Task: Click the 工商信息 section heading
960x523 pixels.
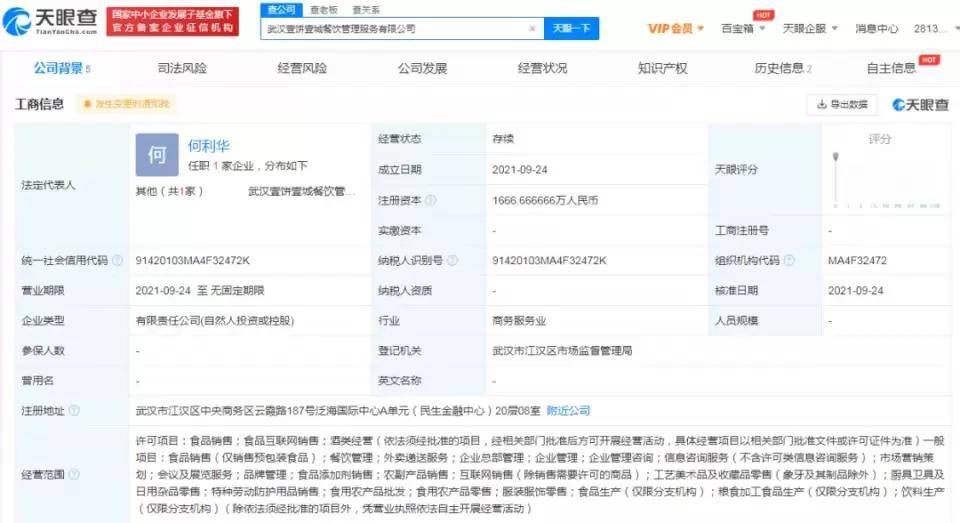Action: pos(39,104)
